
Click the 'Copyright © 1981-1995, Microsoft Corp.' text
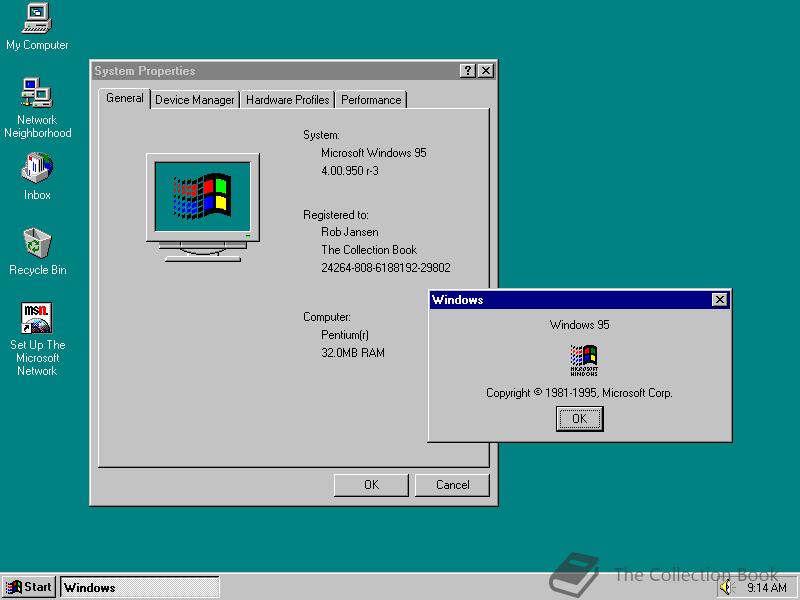[579, 393]
